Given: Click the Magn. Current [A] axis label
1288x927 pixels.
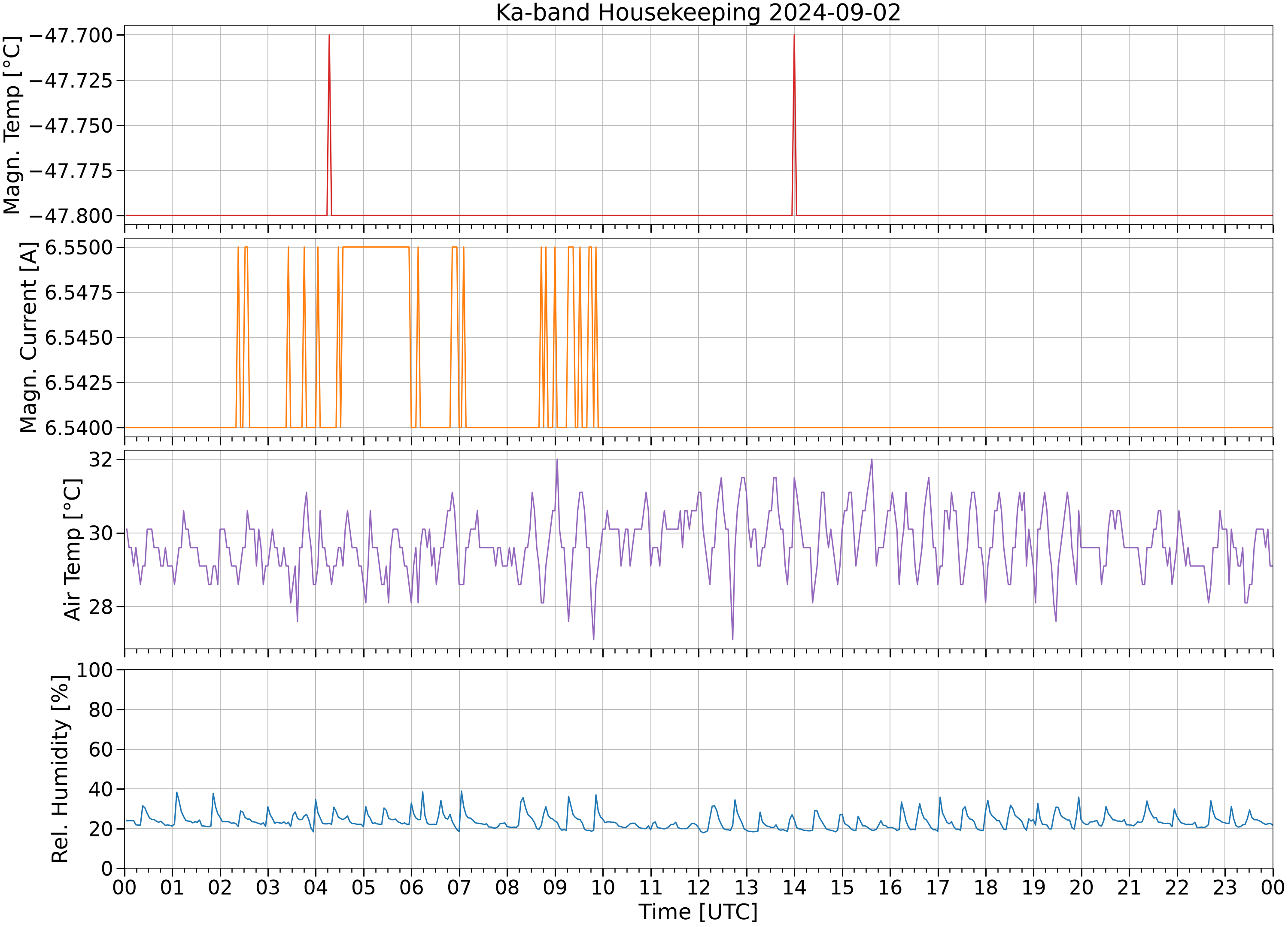Looking at the screenshot, I should (28, 338).
